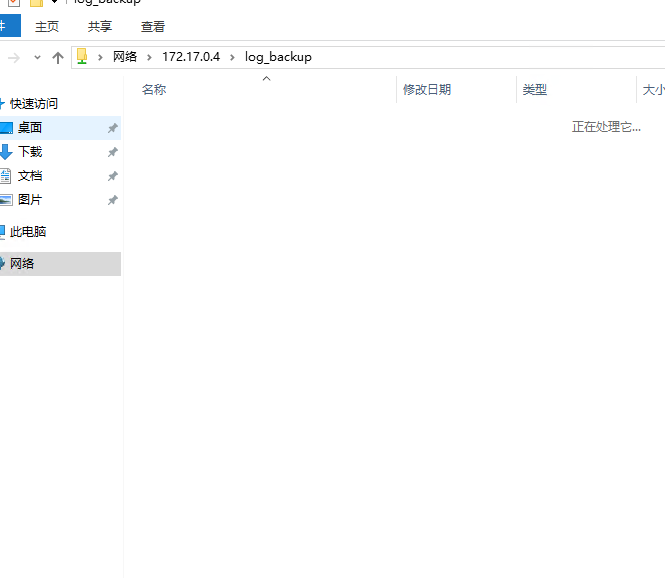Open quick access toolbar dropdown arrow
665x578 pixels.
[54, 2]
